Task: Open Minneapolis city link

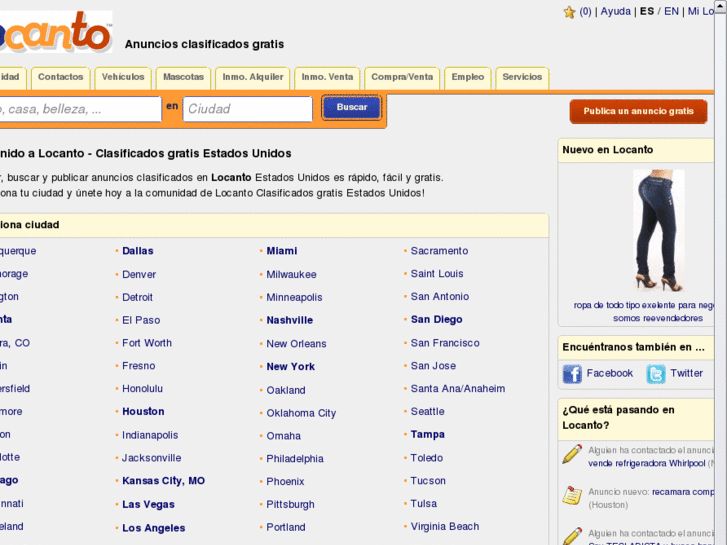Action: (294, 297)
